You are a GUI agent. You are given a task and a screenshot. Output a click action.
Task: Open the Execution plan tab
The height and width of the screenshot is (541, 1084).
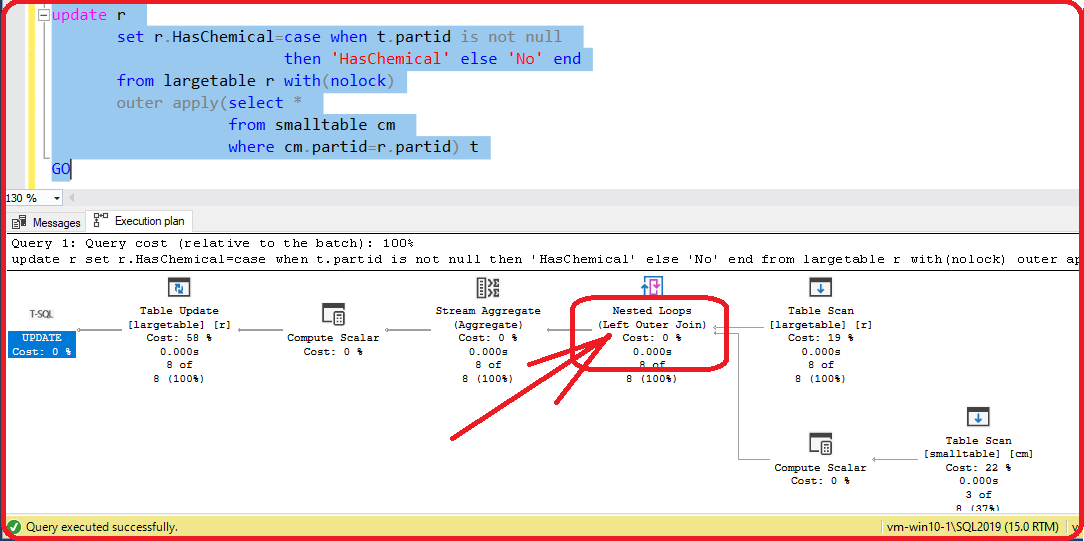coord(140,221)
